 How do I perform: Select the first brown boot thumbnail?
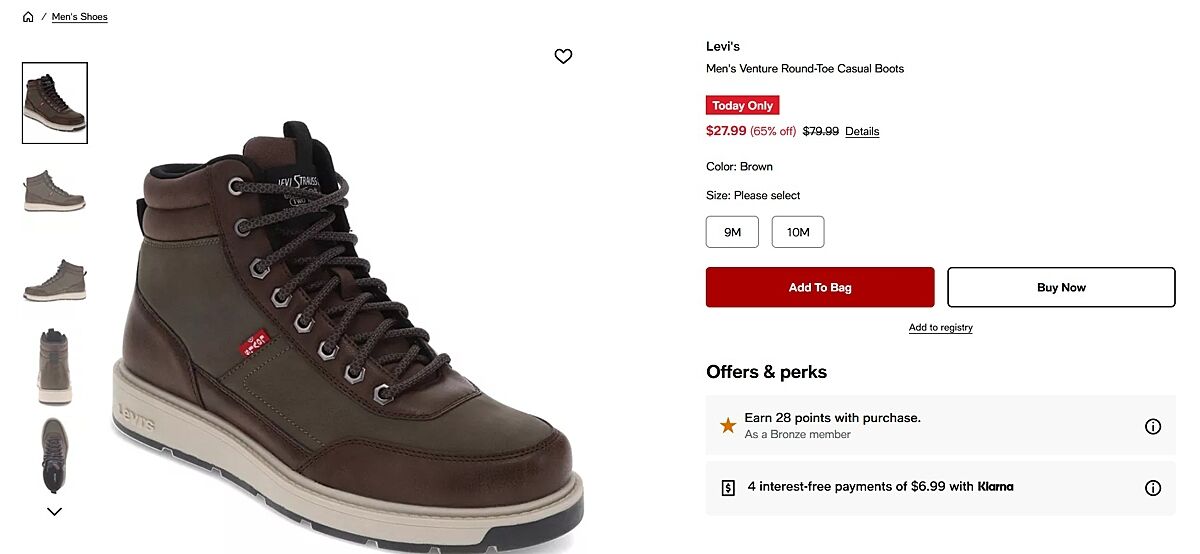pos(55,103)
